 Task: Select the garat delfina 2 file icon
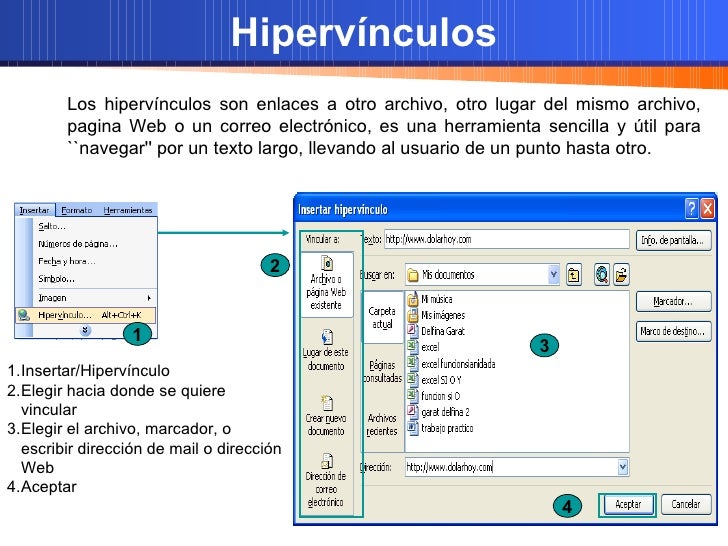[412, 412]
